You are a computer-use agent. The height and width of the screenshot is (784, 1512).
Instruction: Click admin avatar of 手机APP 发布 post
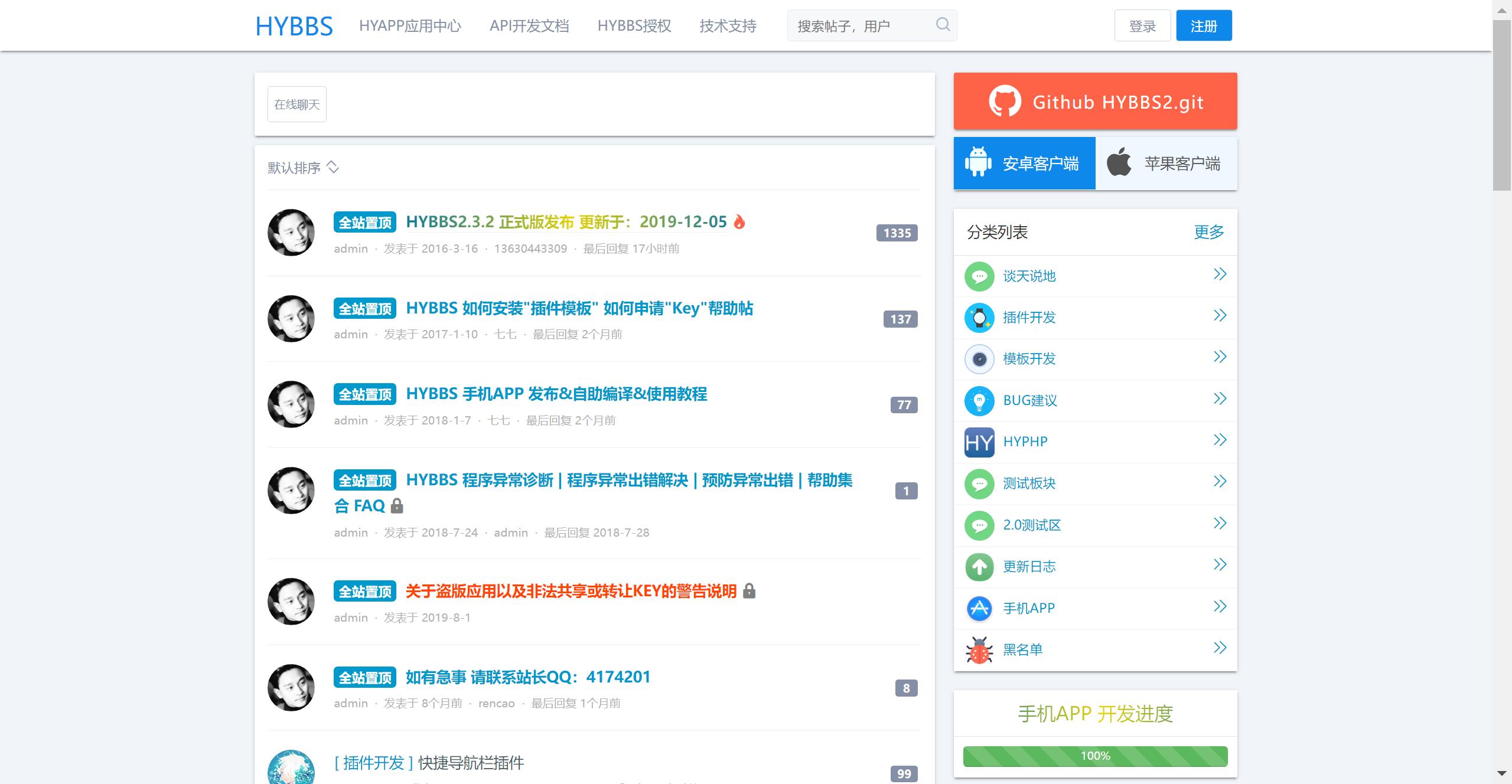pos(291,404)
